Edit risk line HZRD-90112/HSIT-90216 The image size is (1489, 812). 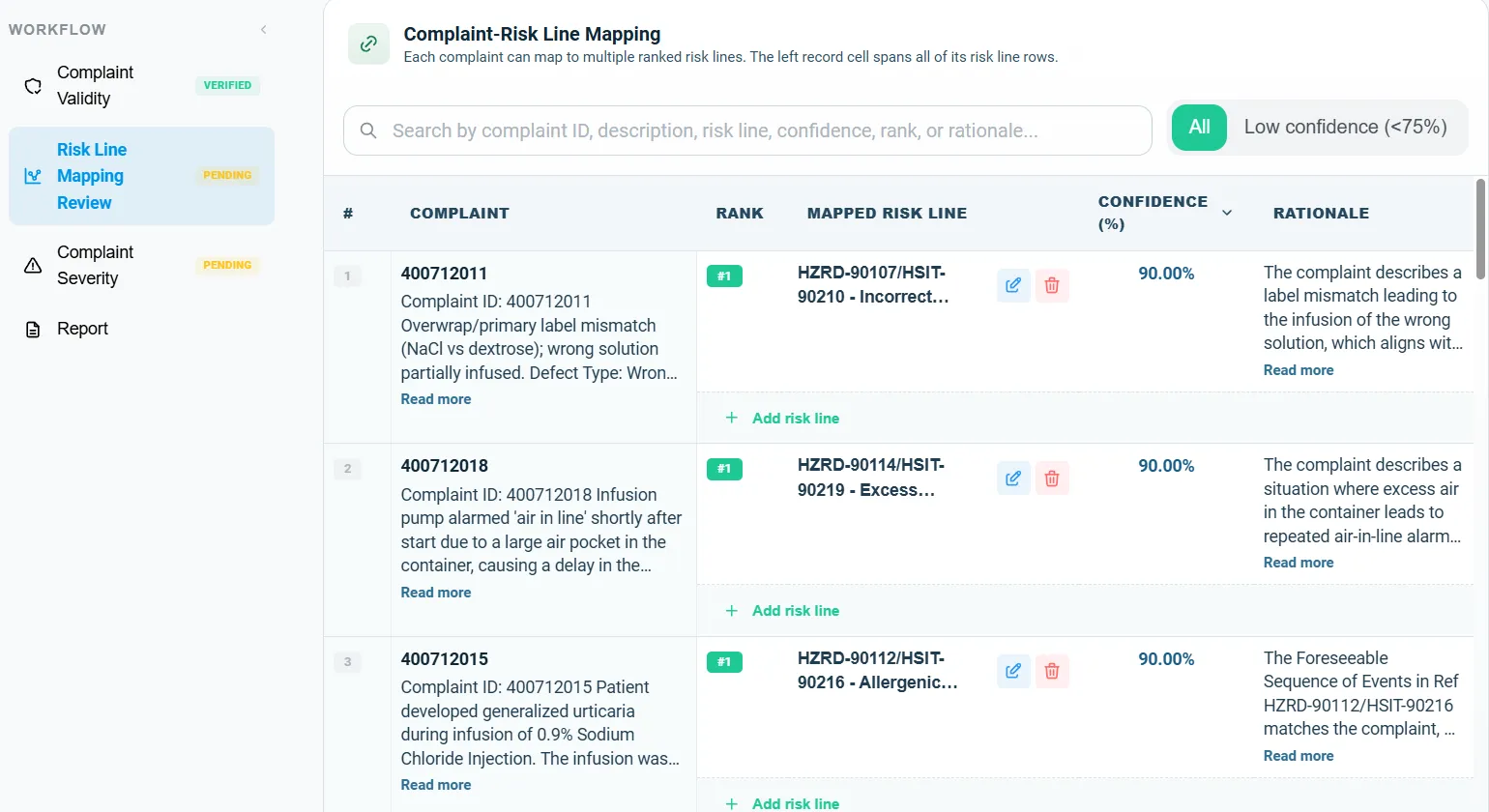1013,671
